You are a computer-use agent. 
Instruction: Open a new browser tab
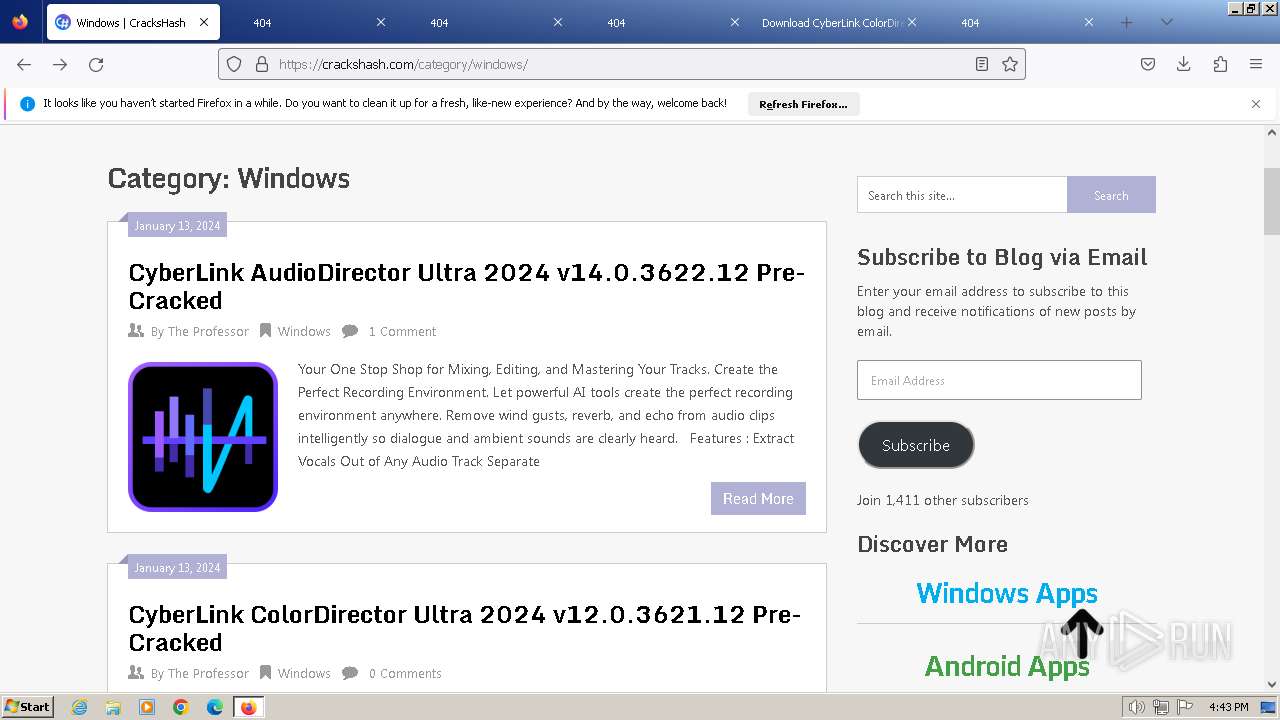1127,22
